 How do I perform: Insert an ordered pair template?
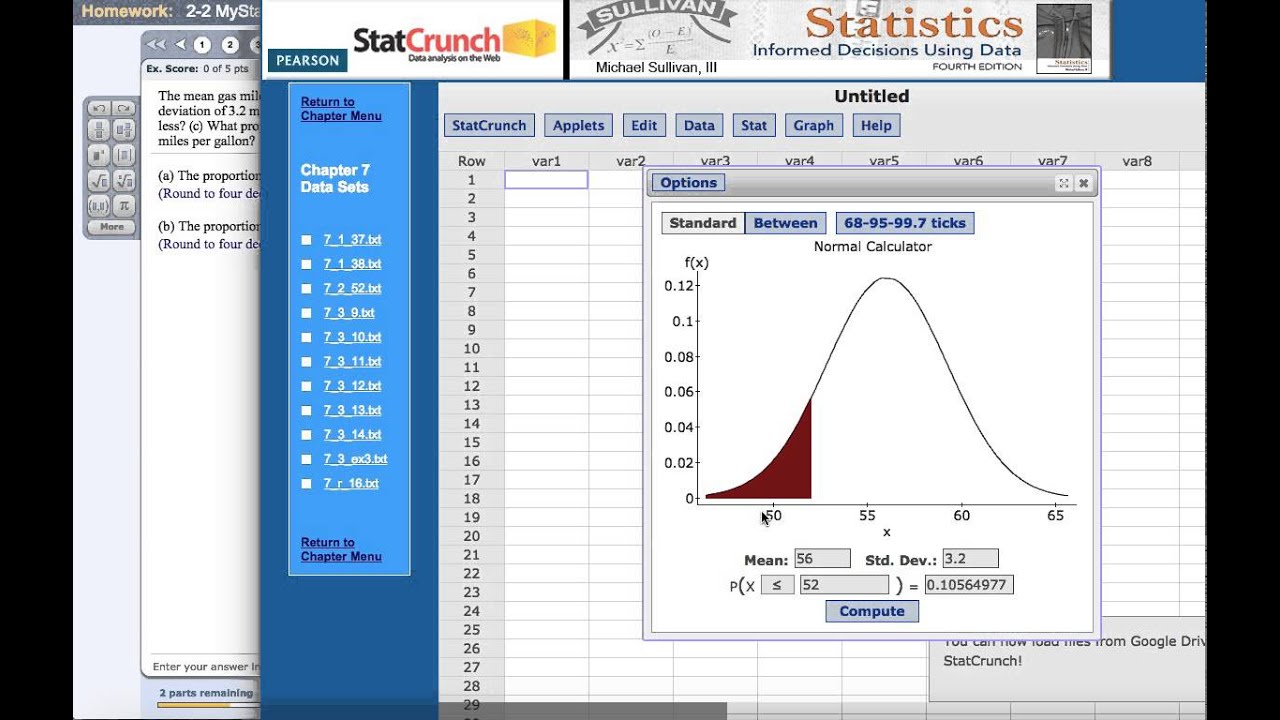point(99,206)
